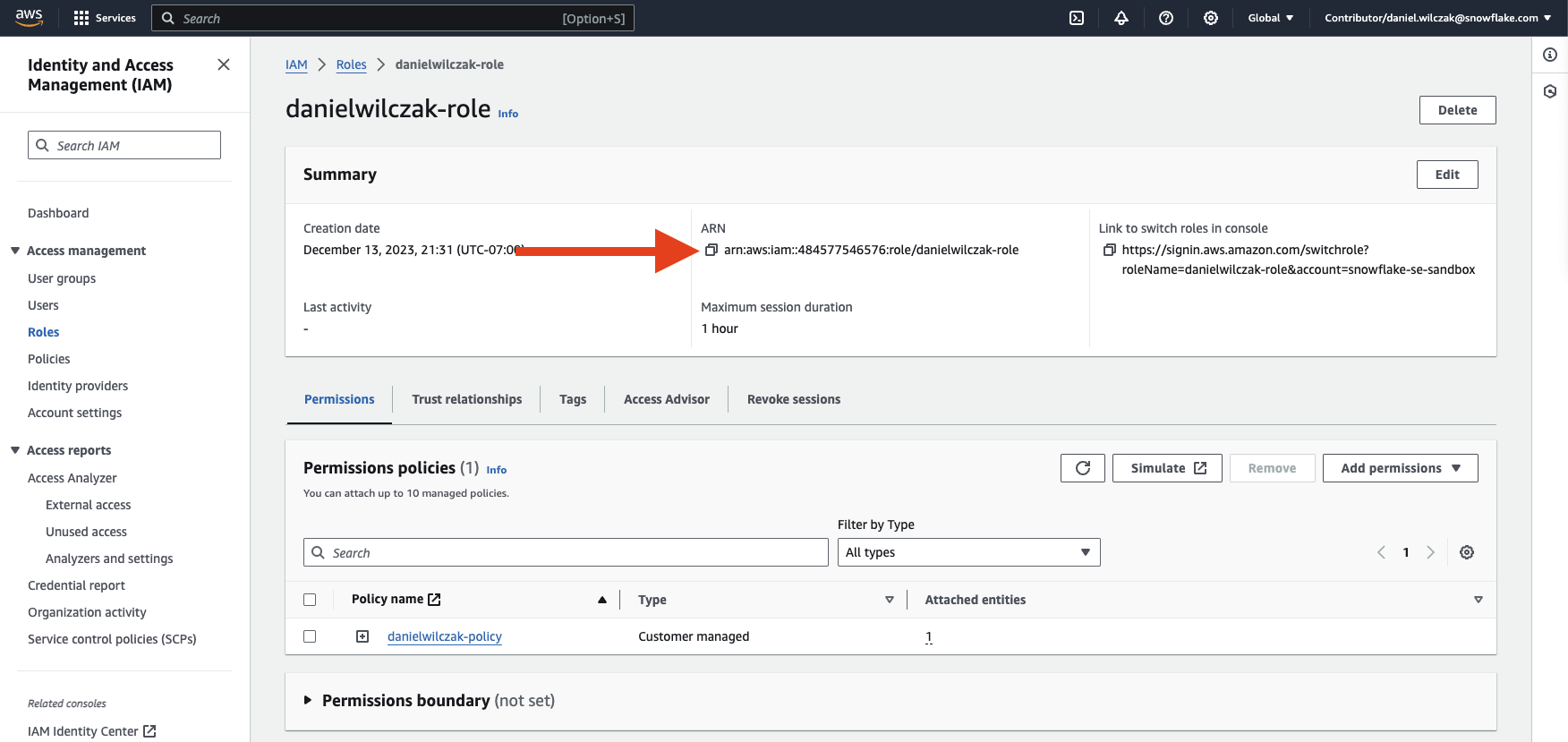Expand the danielwilczak-policy row details
The height and width of the screenshot is (742, 1568).
[362, 636]
